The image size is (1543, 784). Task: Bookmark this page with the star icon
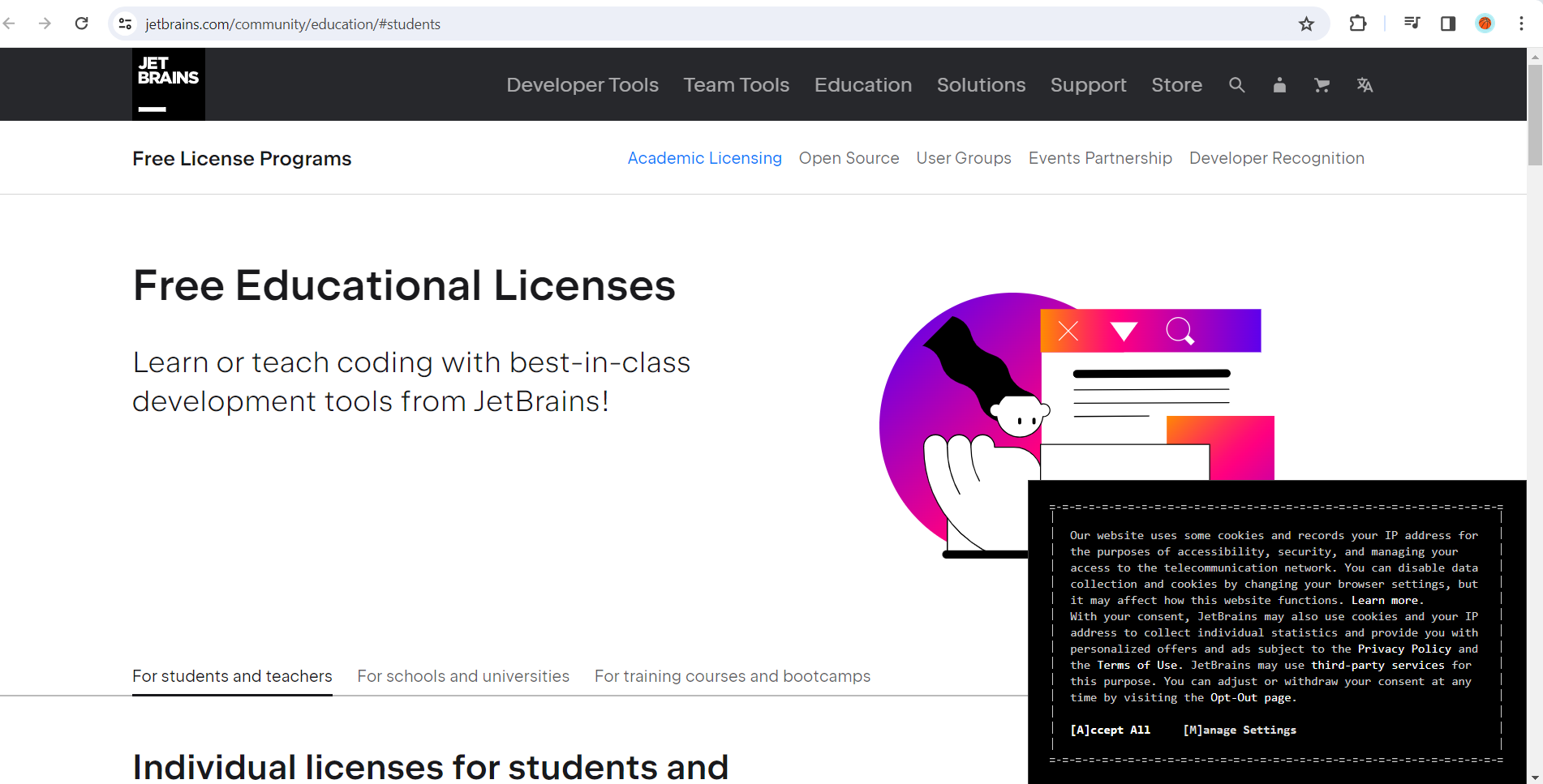(x=1306, y=24)
